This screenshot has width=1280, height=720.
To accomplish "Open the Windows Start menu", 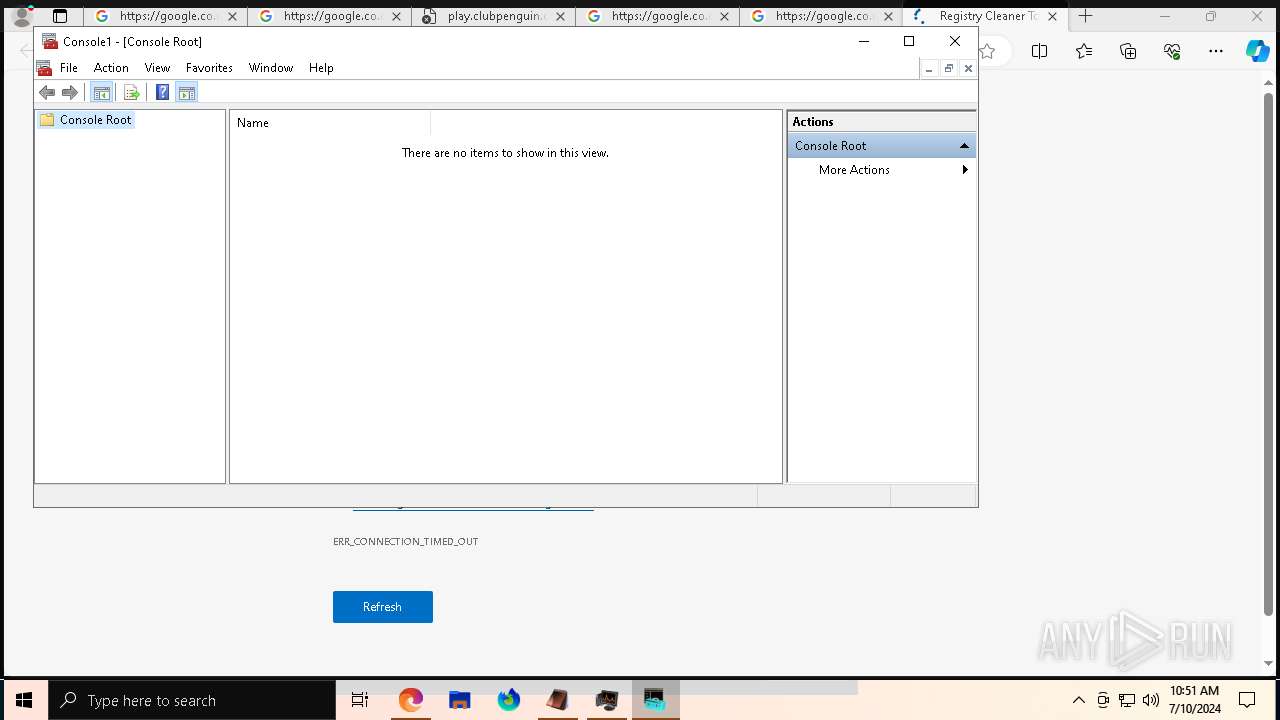I will tap(24, 700).
